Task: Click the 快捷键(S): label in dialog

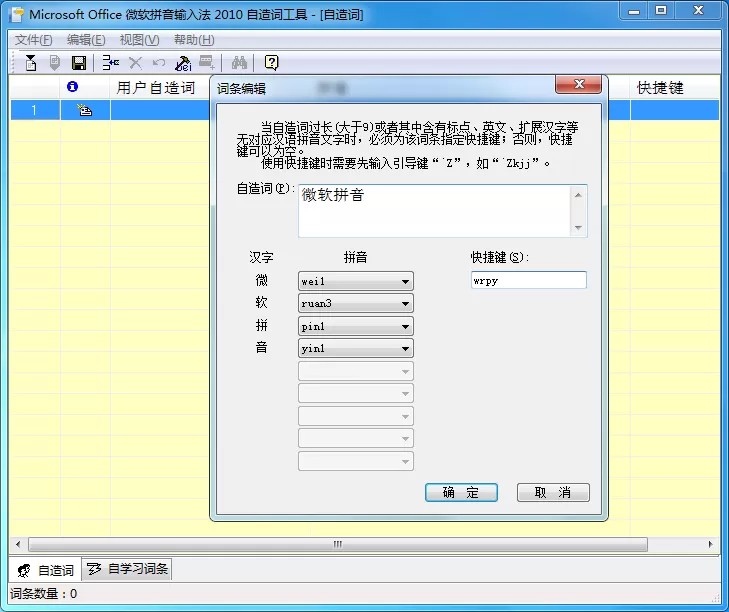Action: point(500,257)
